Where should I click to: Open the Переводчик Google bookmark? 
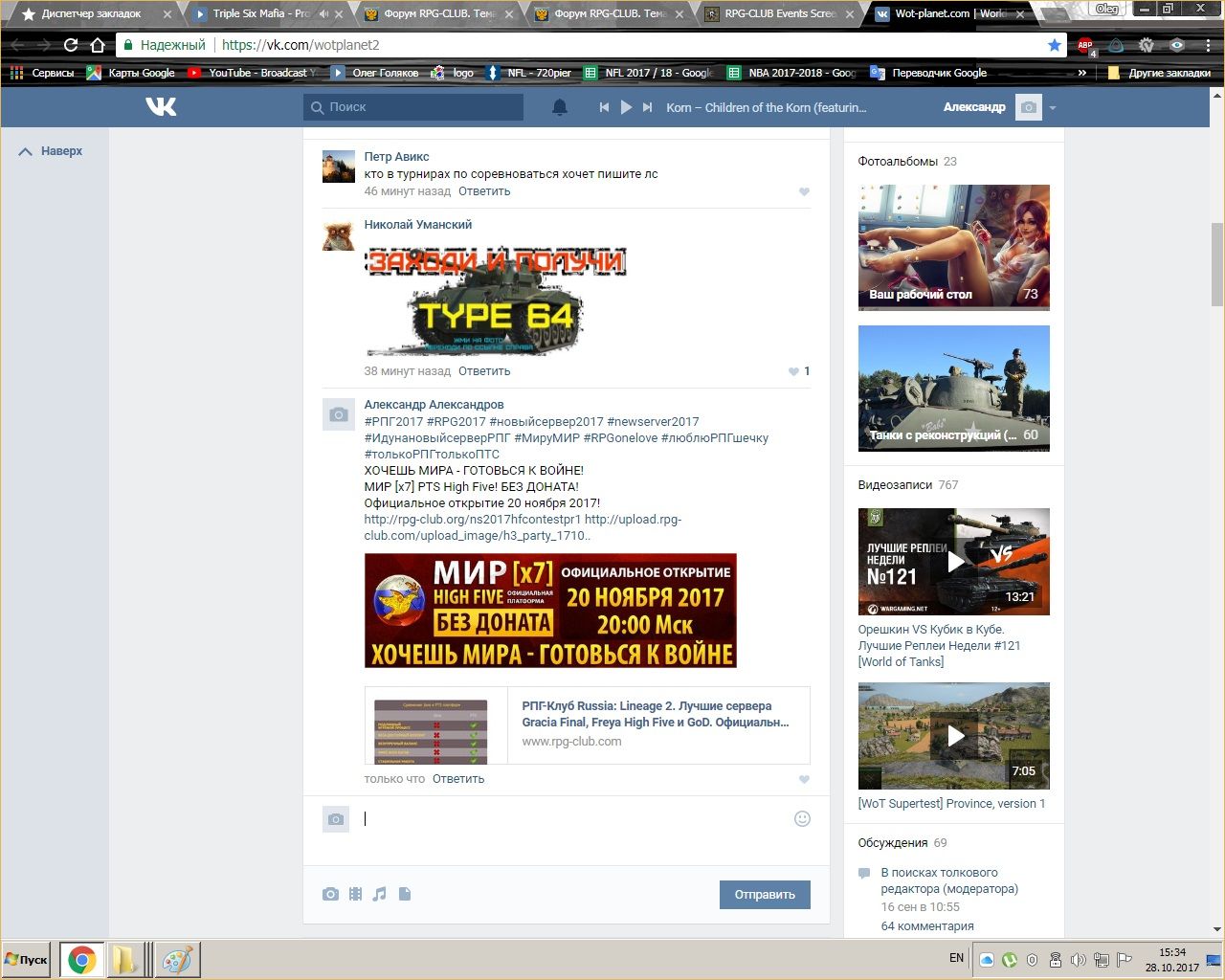pos(928,73)
